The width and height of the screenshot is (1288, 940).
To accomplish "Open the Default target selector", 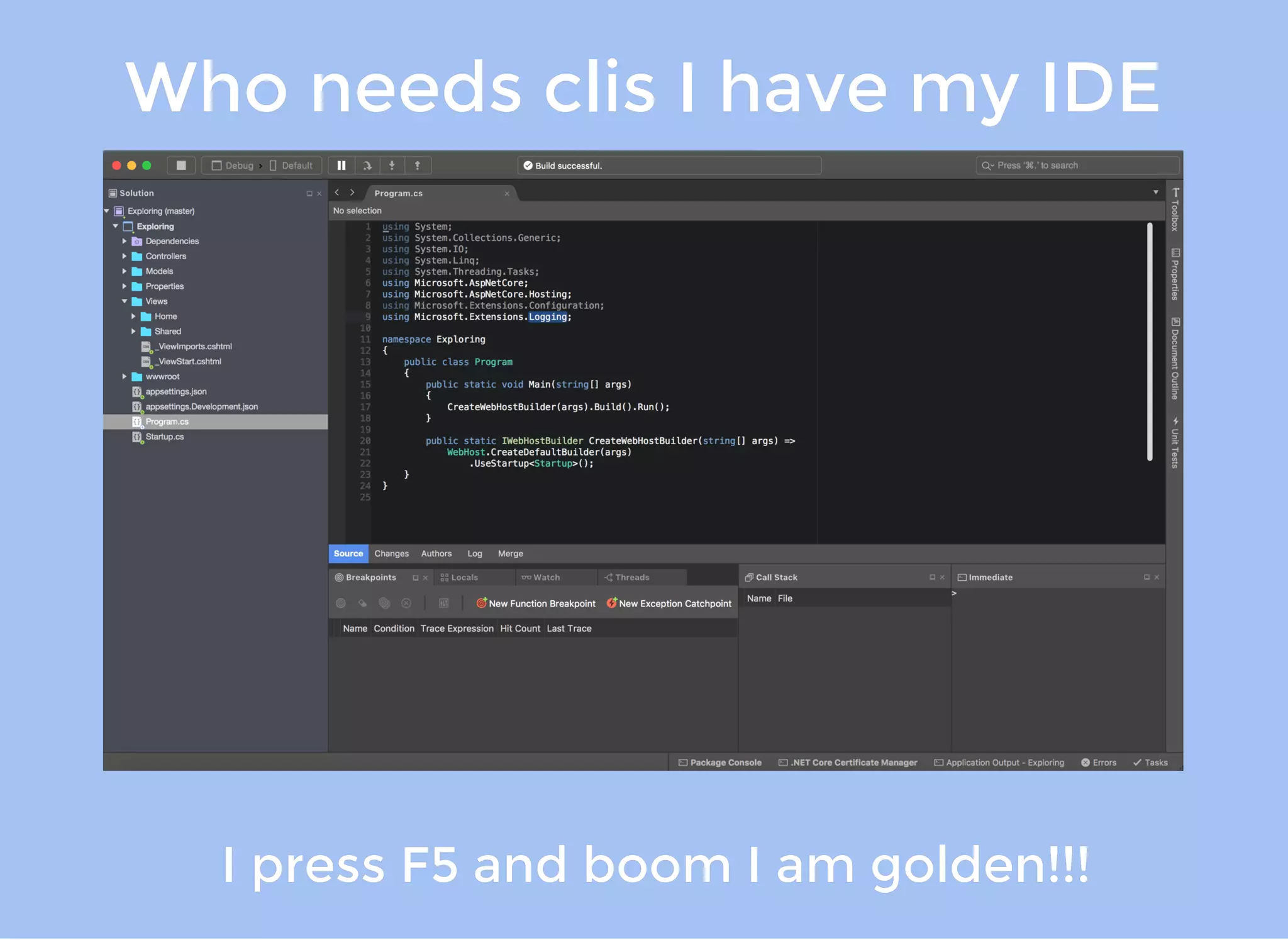I will coord(291,165).
